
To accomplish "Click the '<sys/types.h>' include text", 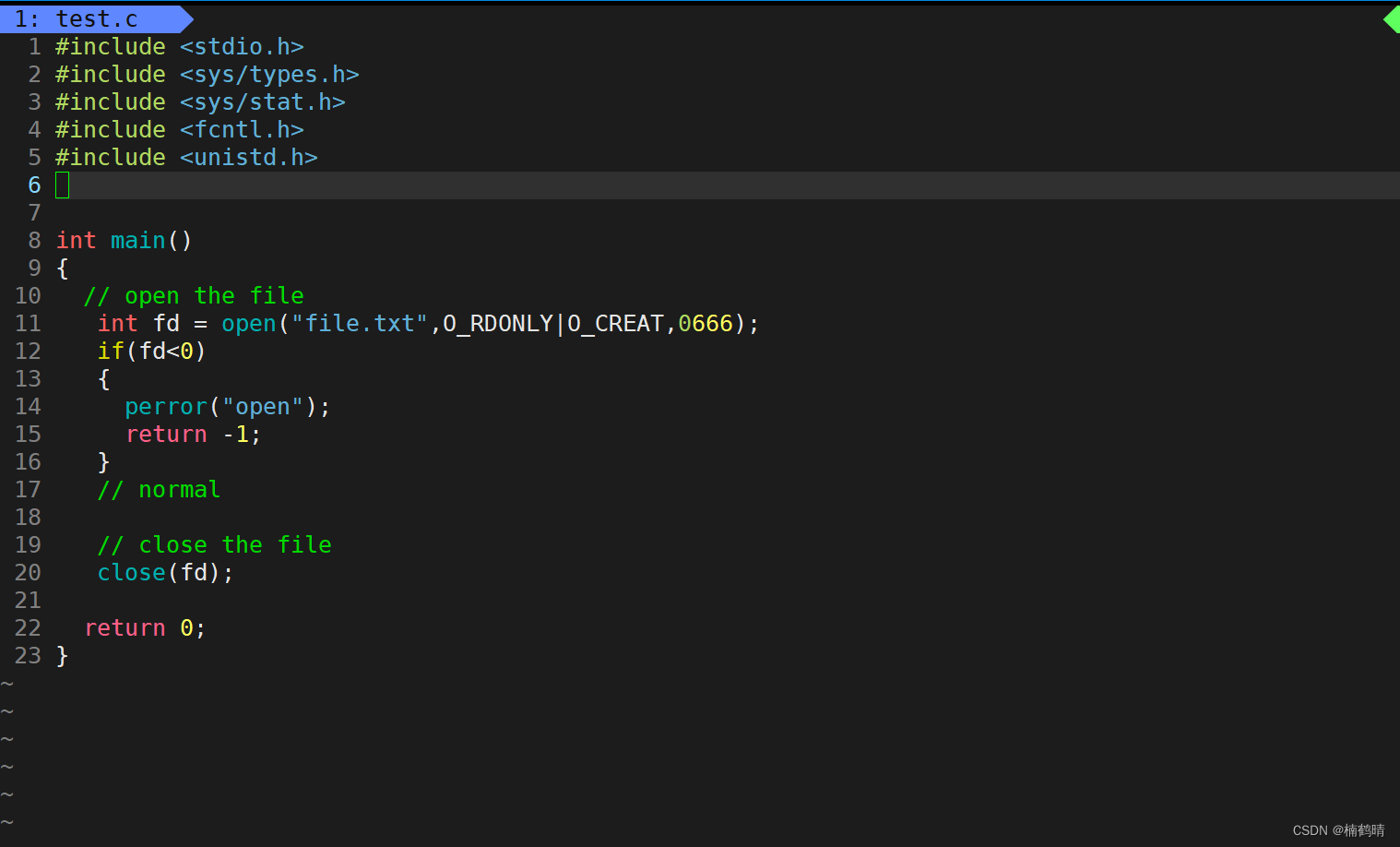I will (269, 75).
